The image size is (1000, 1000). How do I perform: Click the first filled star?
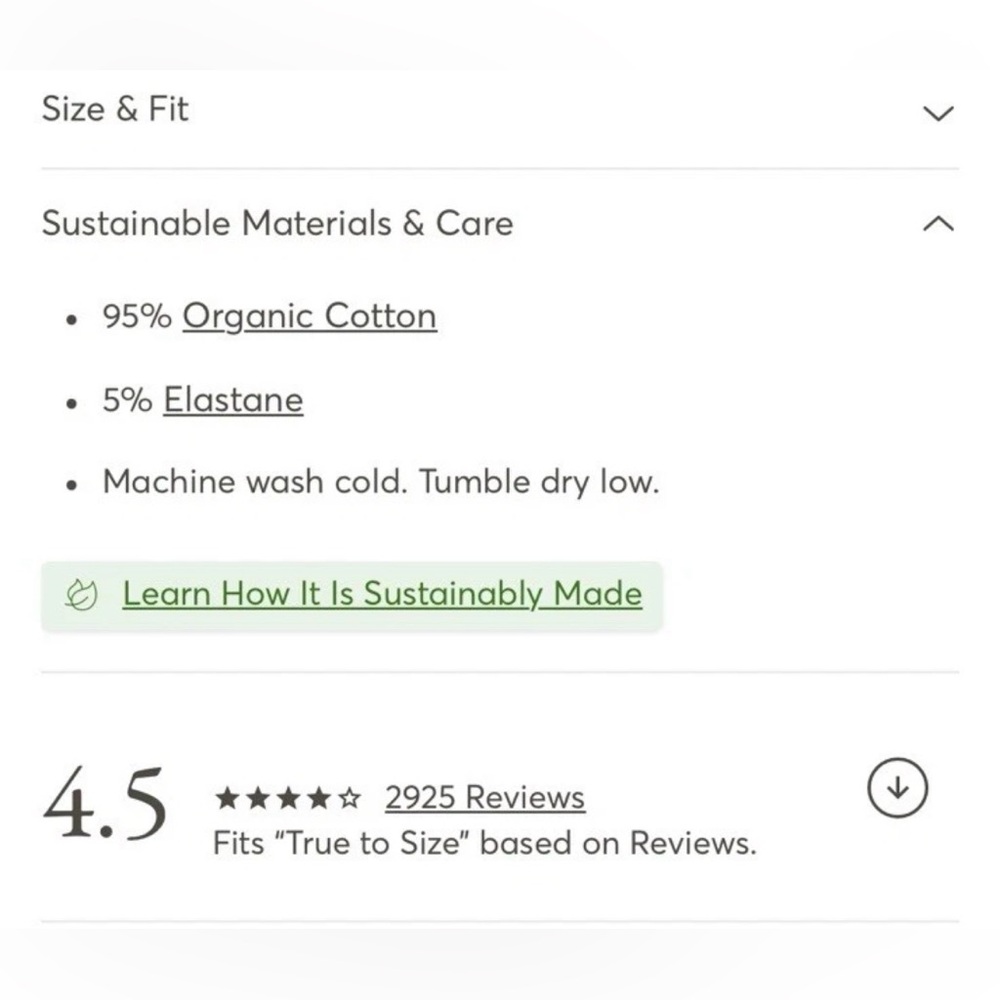click(x=226, y=798)
